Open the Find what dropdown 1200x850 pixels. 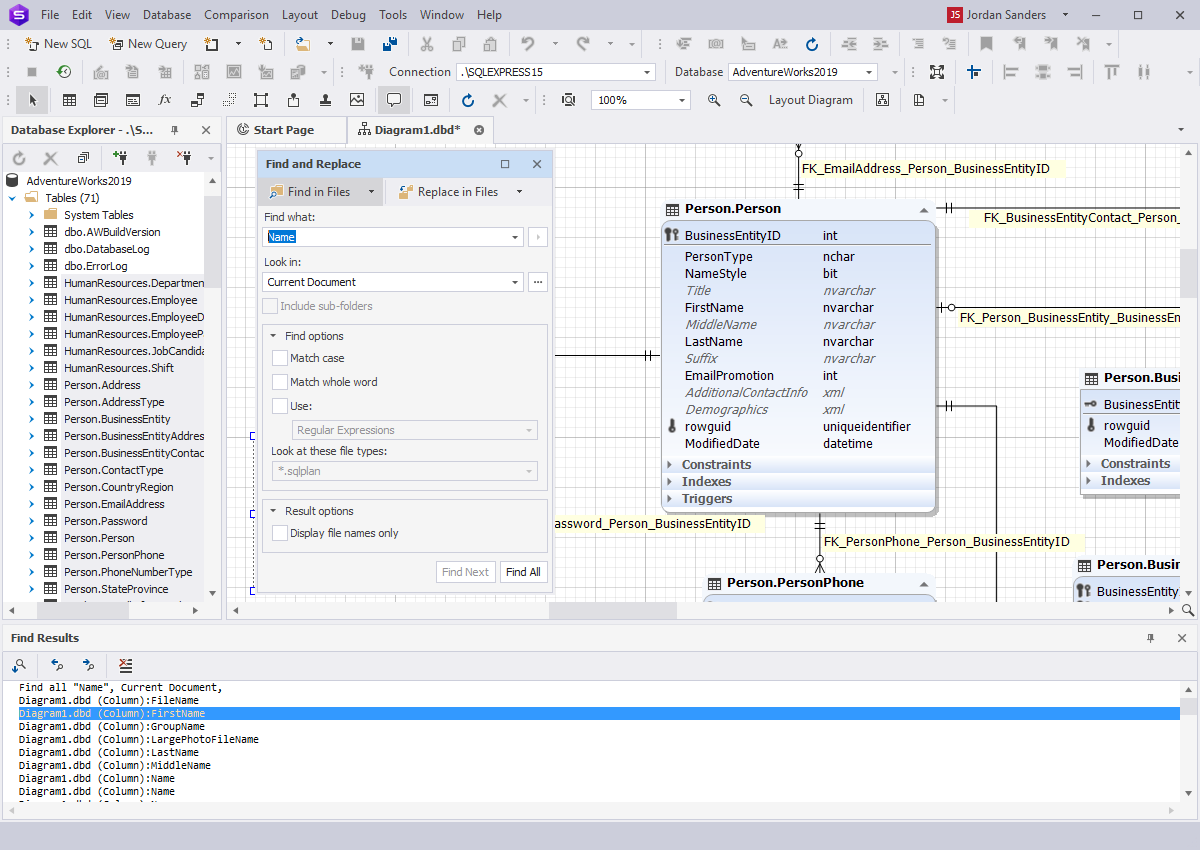(516, 237)
